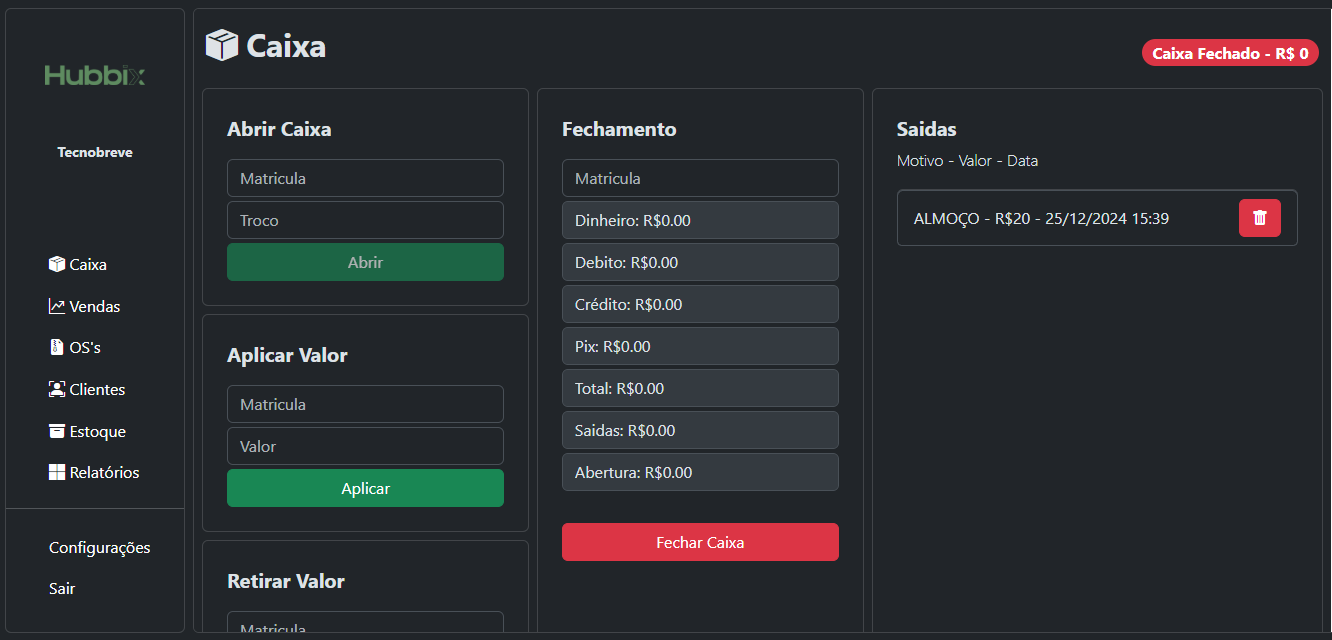Focus the Matricula field under Abrir Caixa

point(365,178)
